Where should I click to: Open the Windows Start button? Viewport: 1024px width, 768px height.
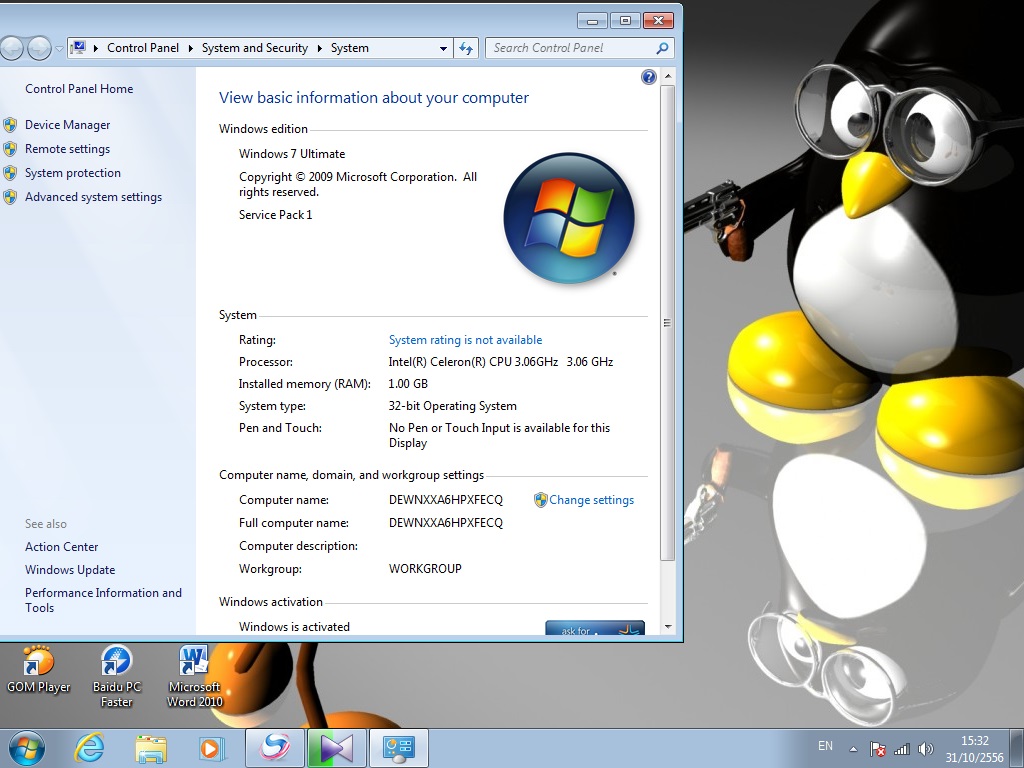27,749
